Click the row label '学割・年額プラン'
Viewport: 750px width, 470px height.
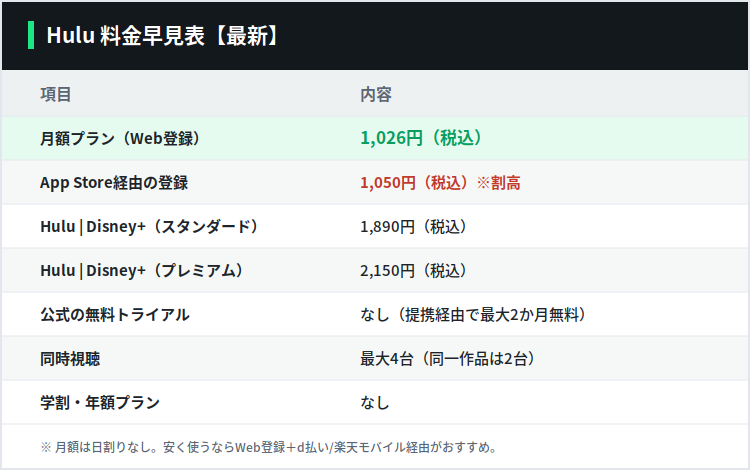pos(100,403)
